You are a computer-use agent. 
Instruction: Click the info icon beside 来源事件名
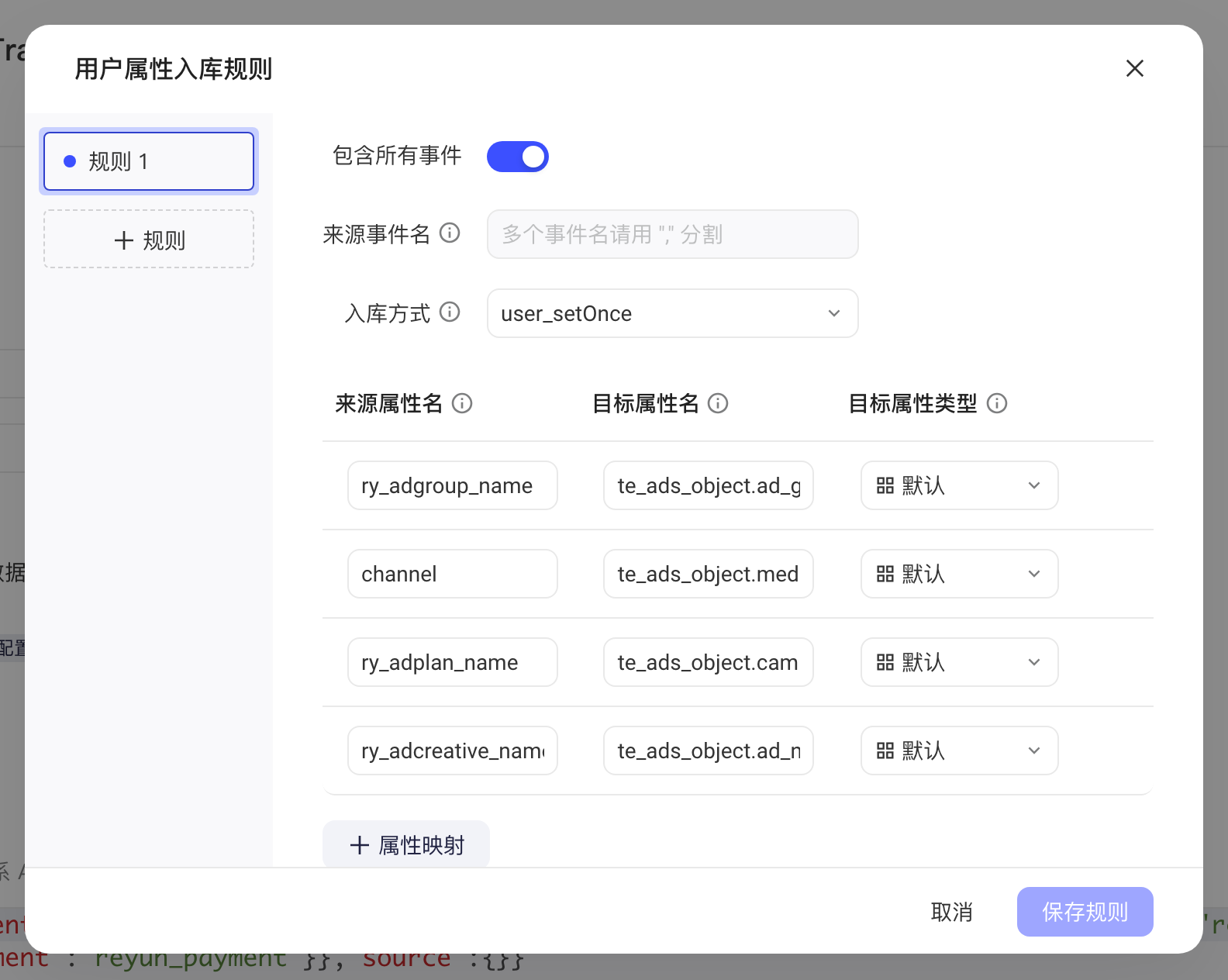(450, 233)
